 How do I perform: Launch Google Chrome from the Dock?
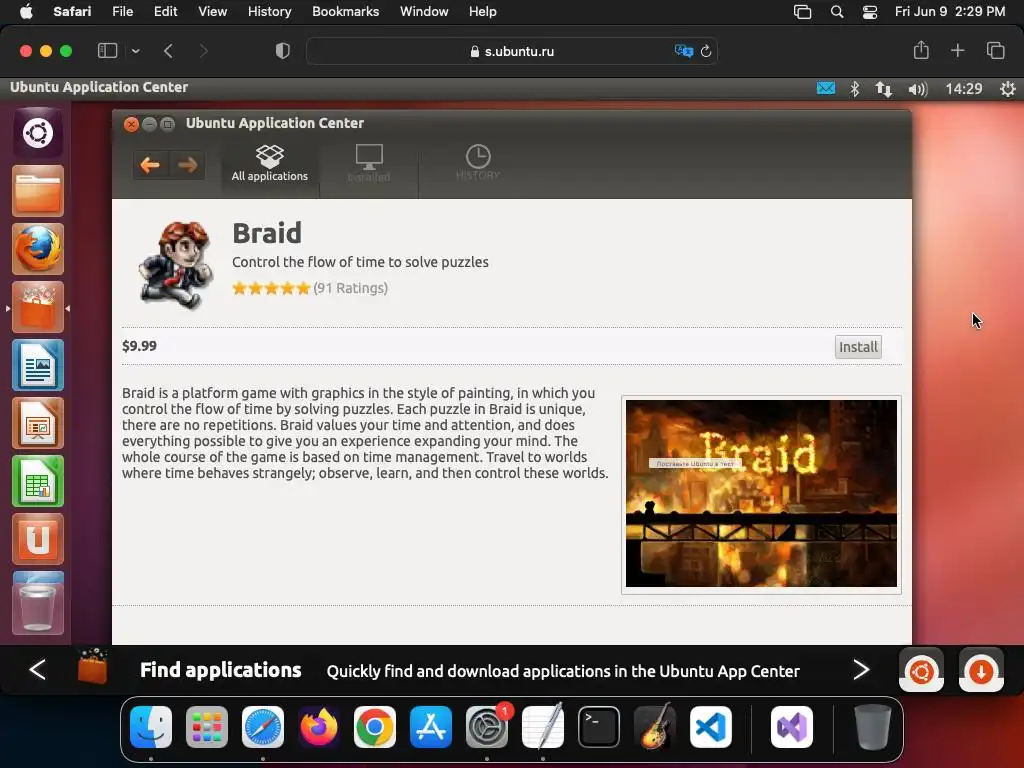coord(375,727)
